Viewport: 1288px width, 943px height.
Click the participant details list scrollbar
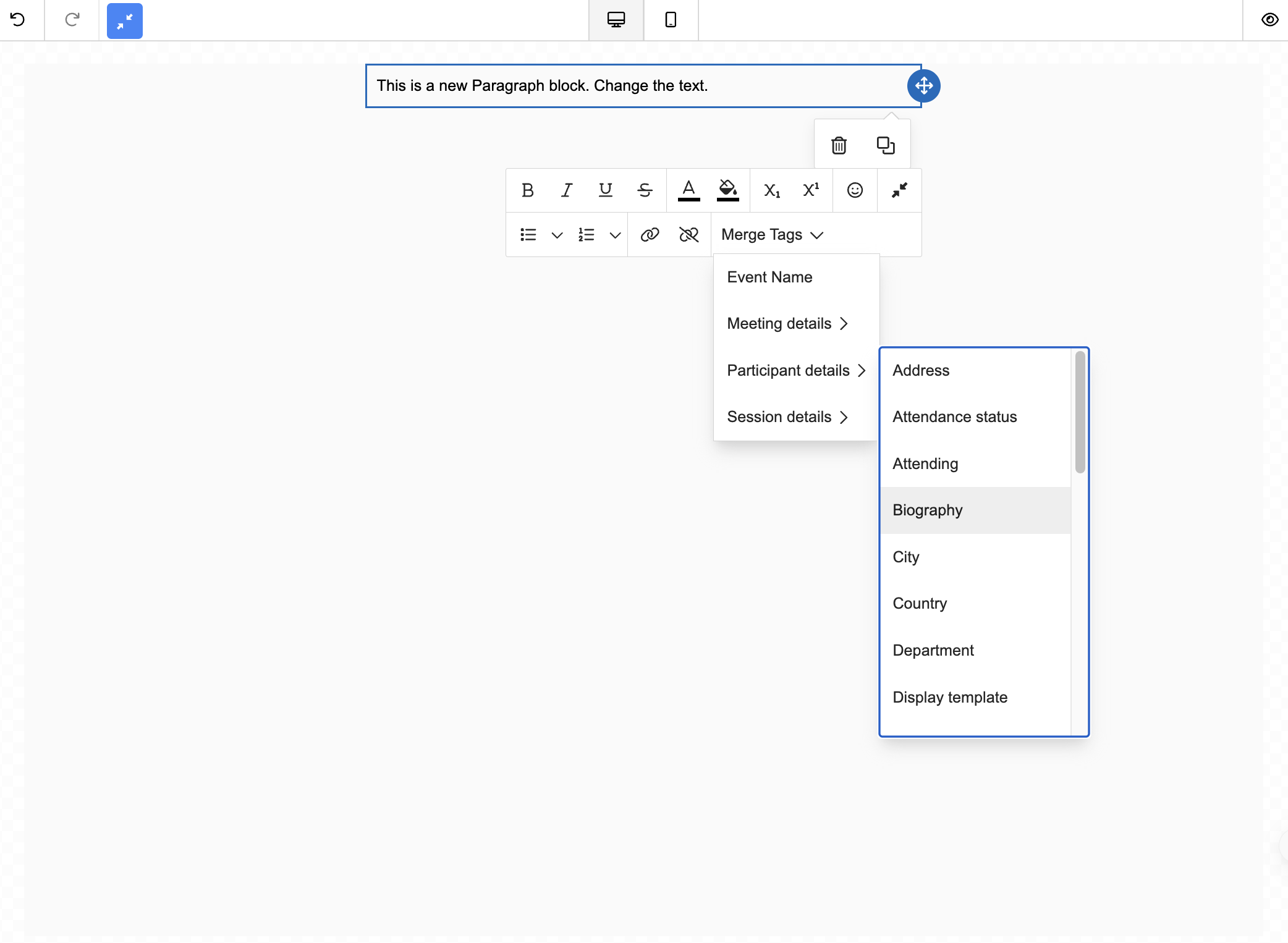tap(1080, 412)
